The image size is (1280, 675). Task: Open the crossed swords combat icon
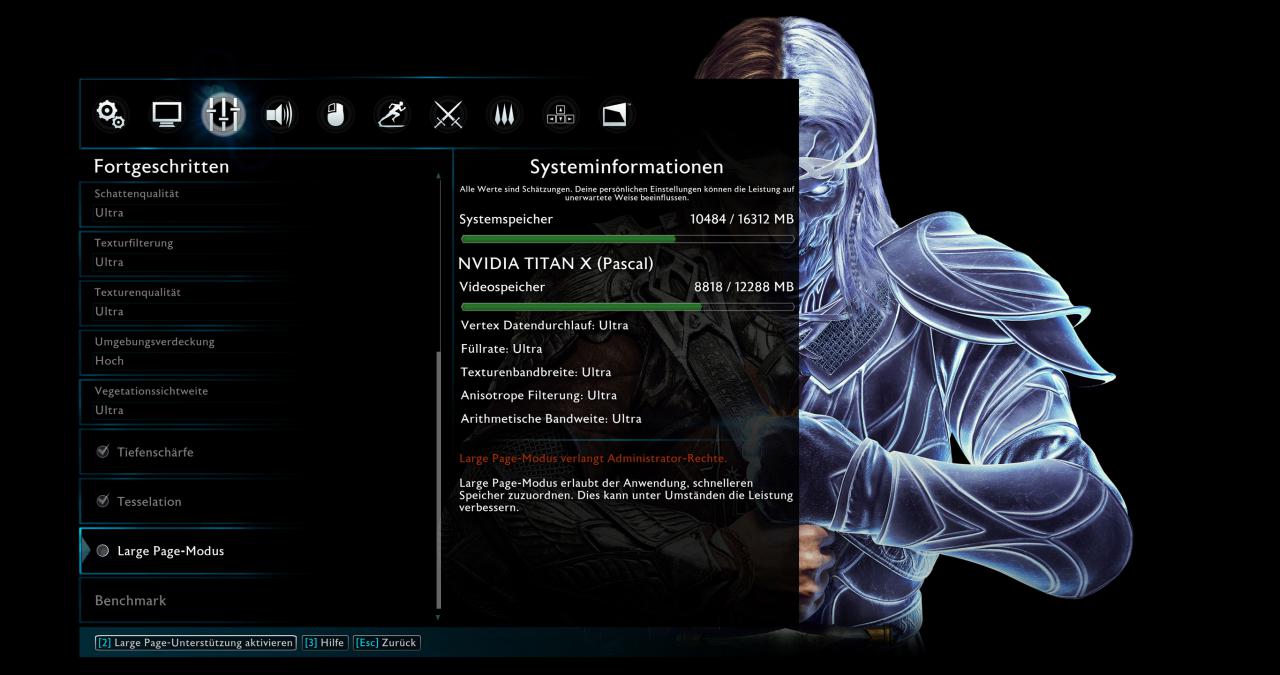[x=447, y=115]
